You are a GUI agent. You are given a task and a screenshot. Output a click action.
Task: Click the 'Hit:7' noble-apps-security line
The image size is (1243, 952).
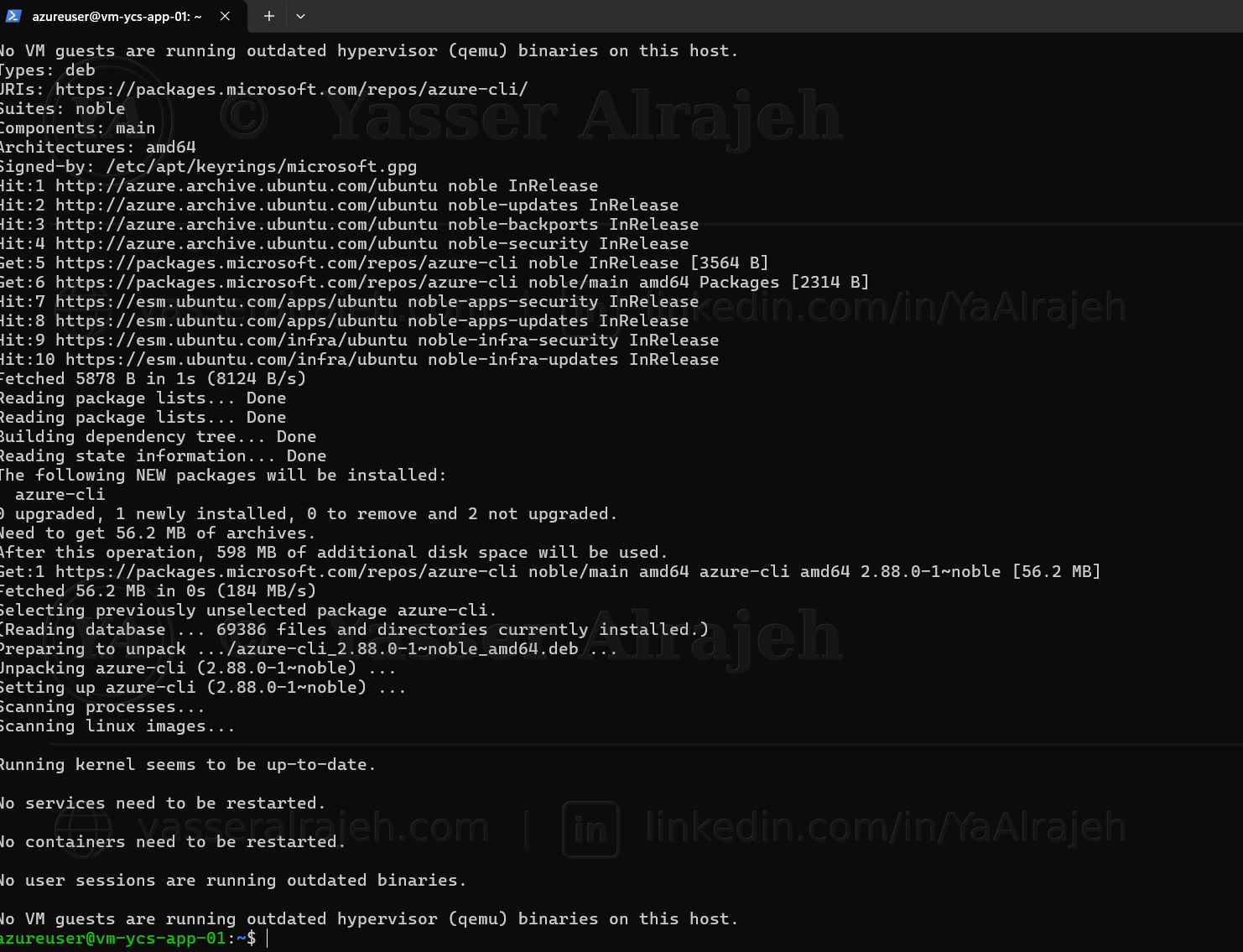(350, 301)
